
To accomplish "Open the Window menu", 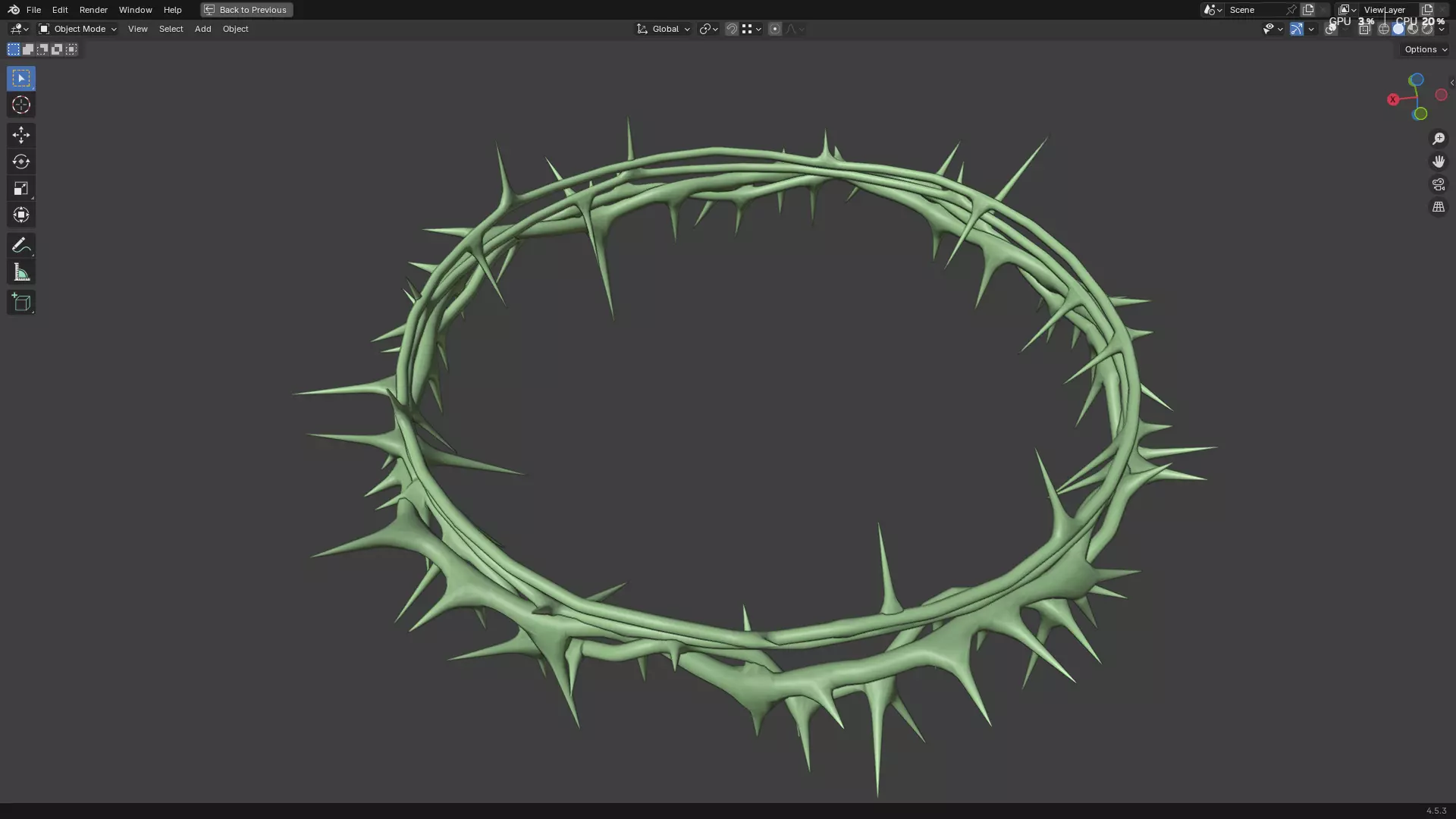I will [x=135, y=10].
